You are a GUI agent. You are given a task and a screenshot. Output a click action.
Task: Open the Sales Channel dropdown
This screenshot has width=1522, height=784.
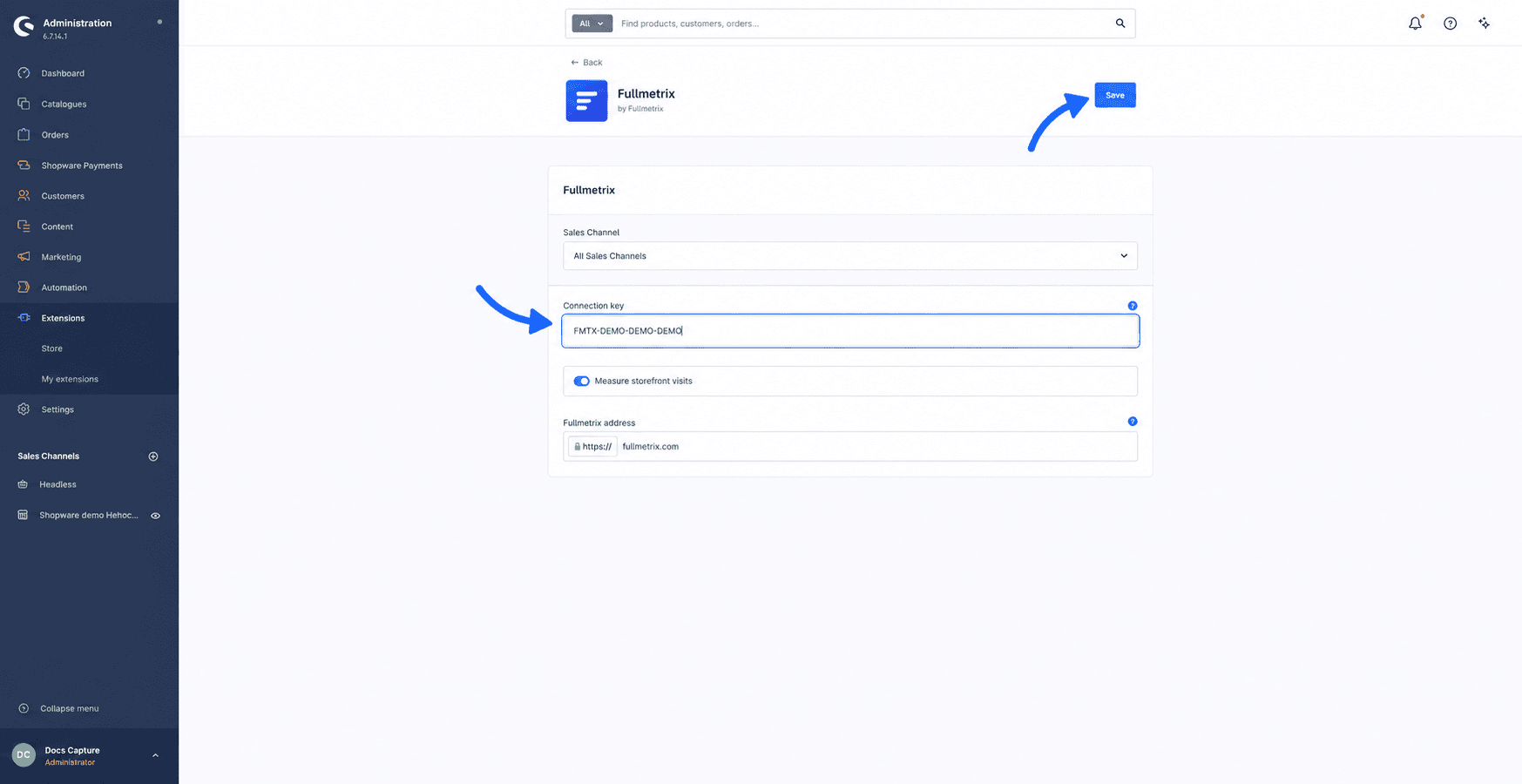coord(850,256)
